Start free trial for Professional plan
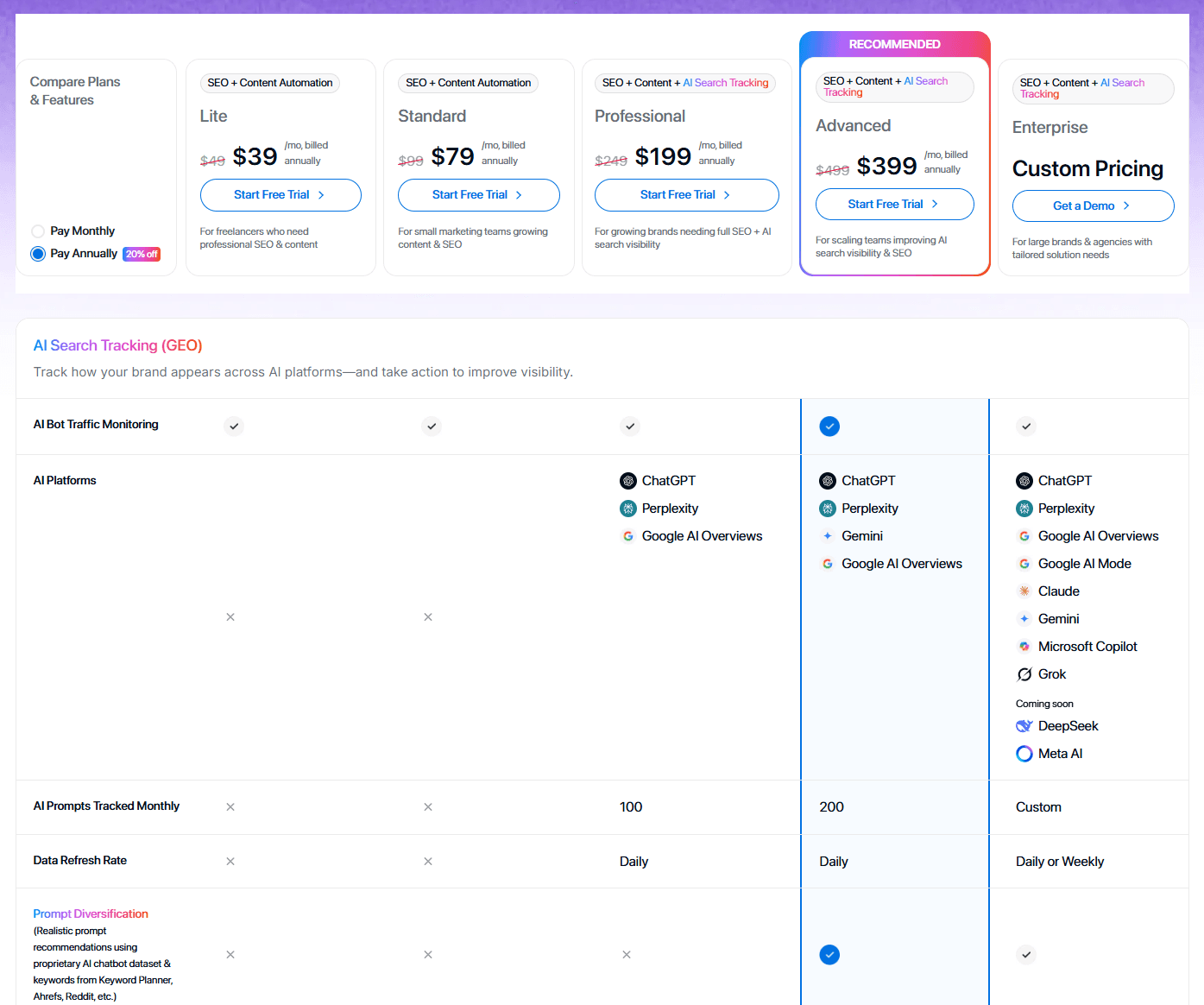This screenshot has width=1204, height=1005. point(686,195)
